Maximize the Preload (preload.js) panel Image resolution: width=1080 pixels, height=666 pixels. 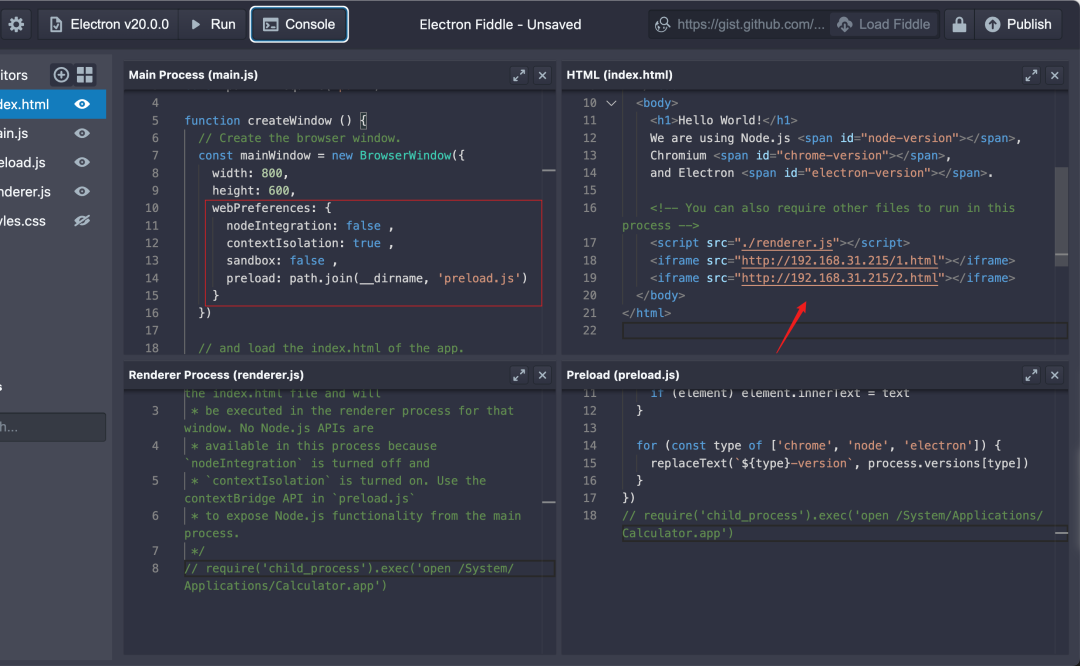pos(1030,375)
